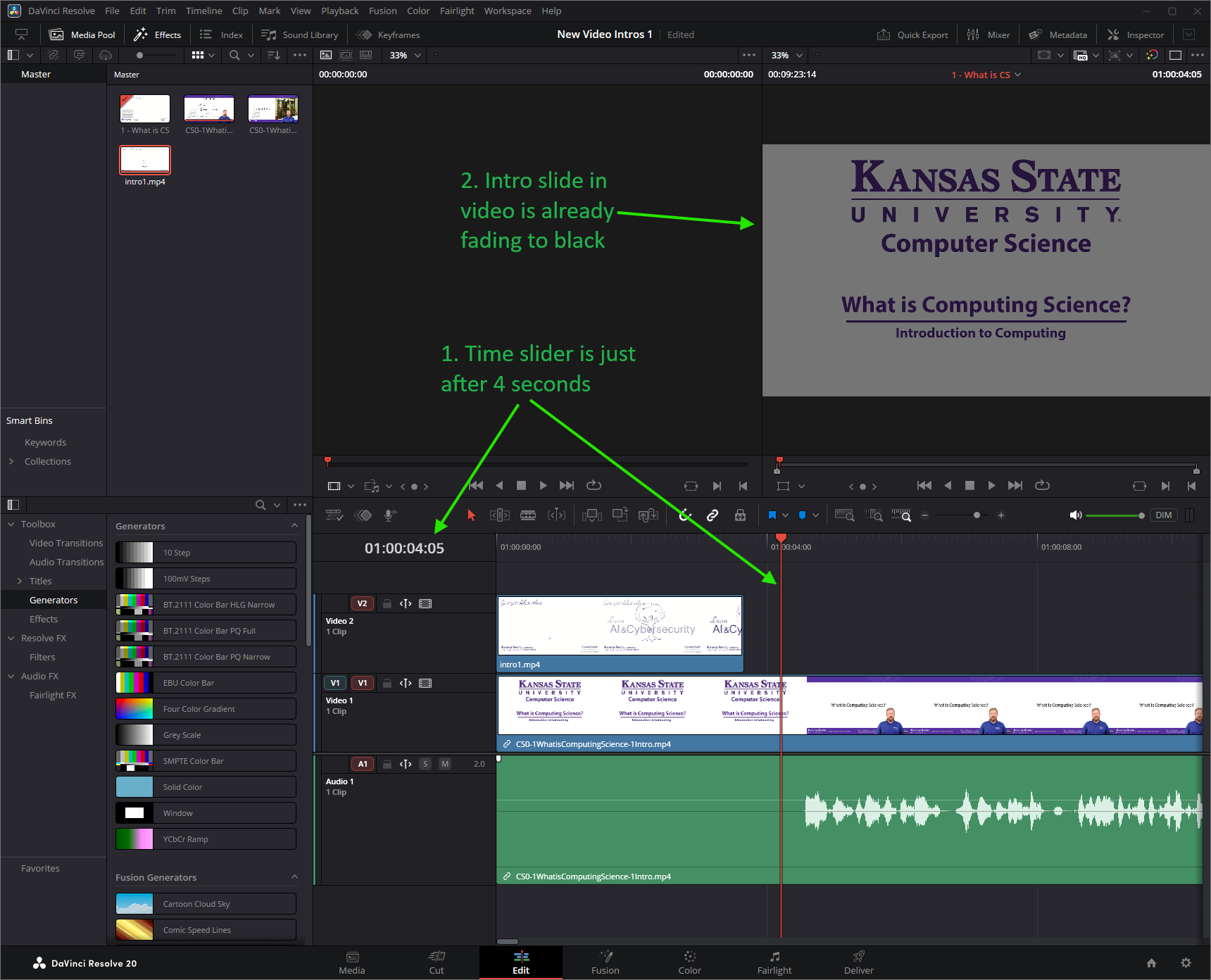Viewport: 1211px width, 980px height.
Task: Click the Overwrite Clip icon
Action: pyautogui.click(x=620, y=515)
